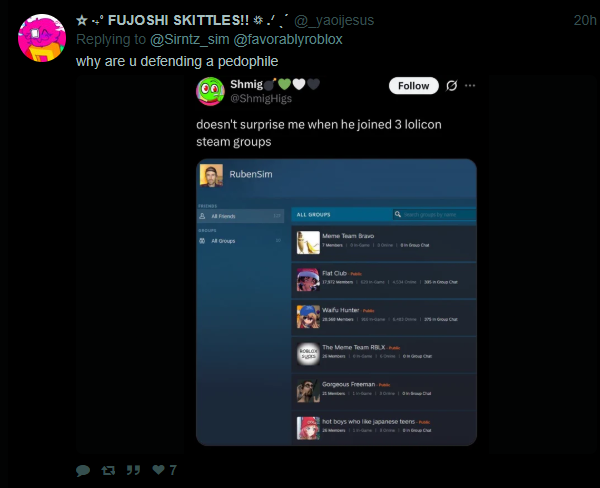Open the Meme Team Bravo group
The image size is (600, 488).
pyautogui.click(x=384, y=243)
